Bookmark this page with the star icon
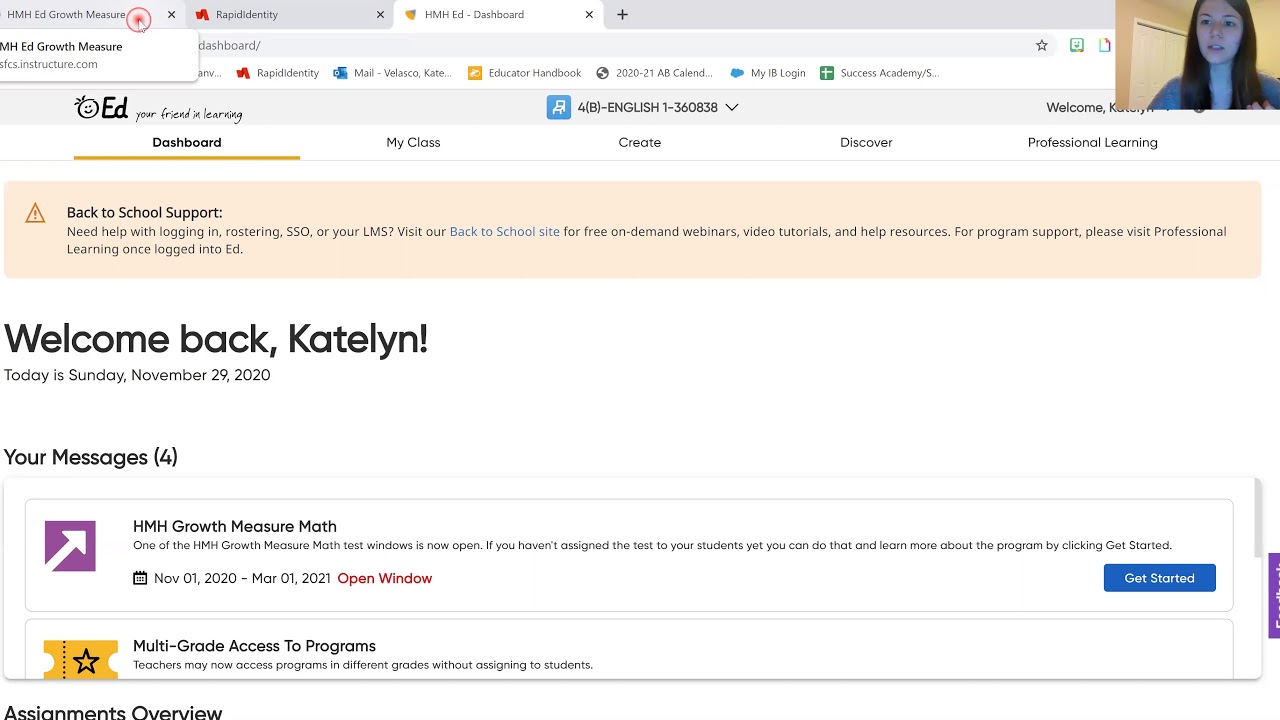 click(x=1041, y=45)
